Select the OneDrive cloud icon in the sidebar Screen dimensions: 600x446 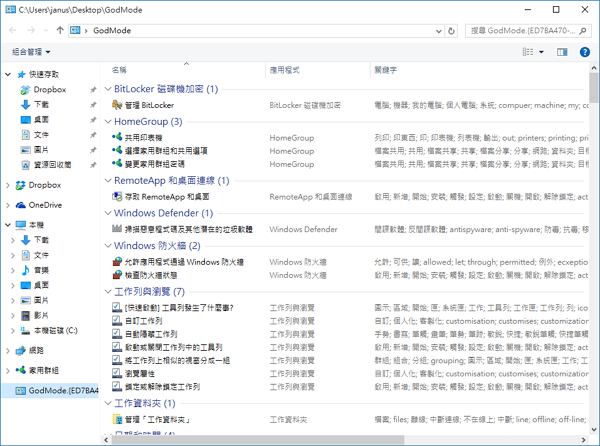pyautogui.click(x=21, y=205)
